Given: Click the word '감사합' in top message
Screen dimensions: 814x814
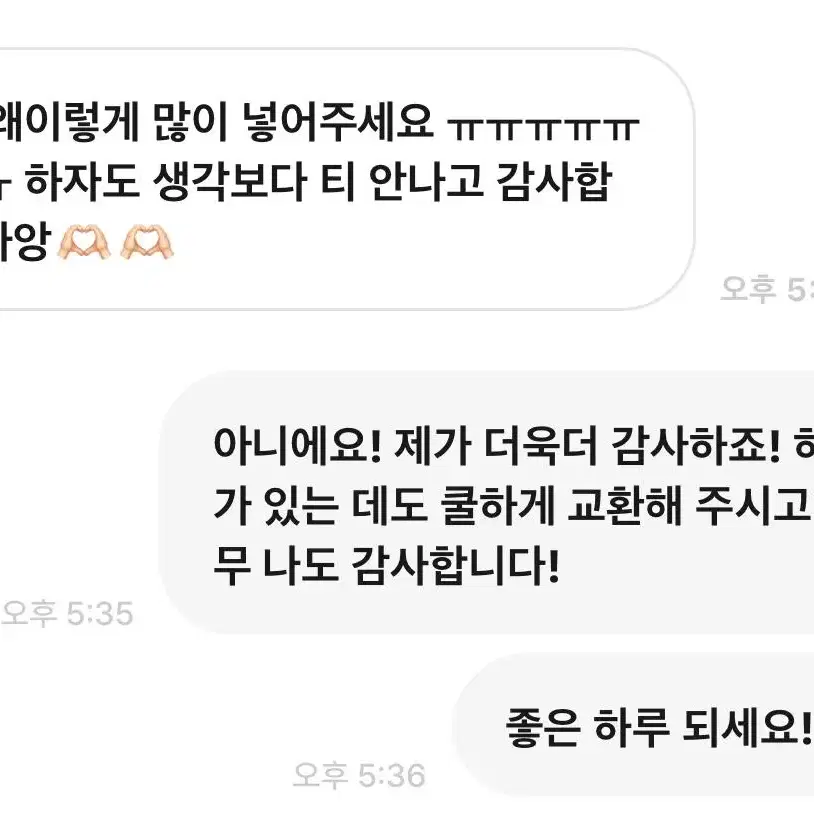Looking at the screenshot, I should tap(554, 183).
